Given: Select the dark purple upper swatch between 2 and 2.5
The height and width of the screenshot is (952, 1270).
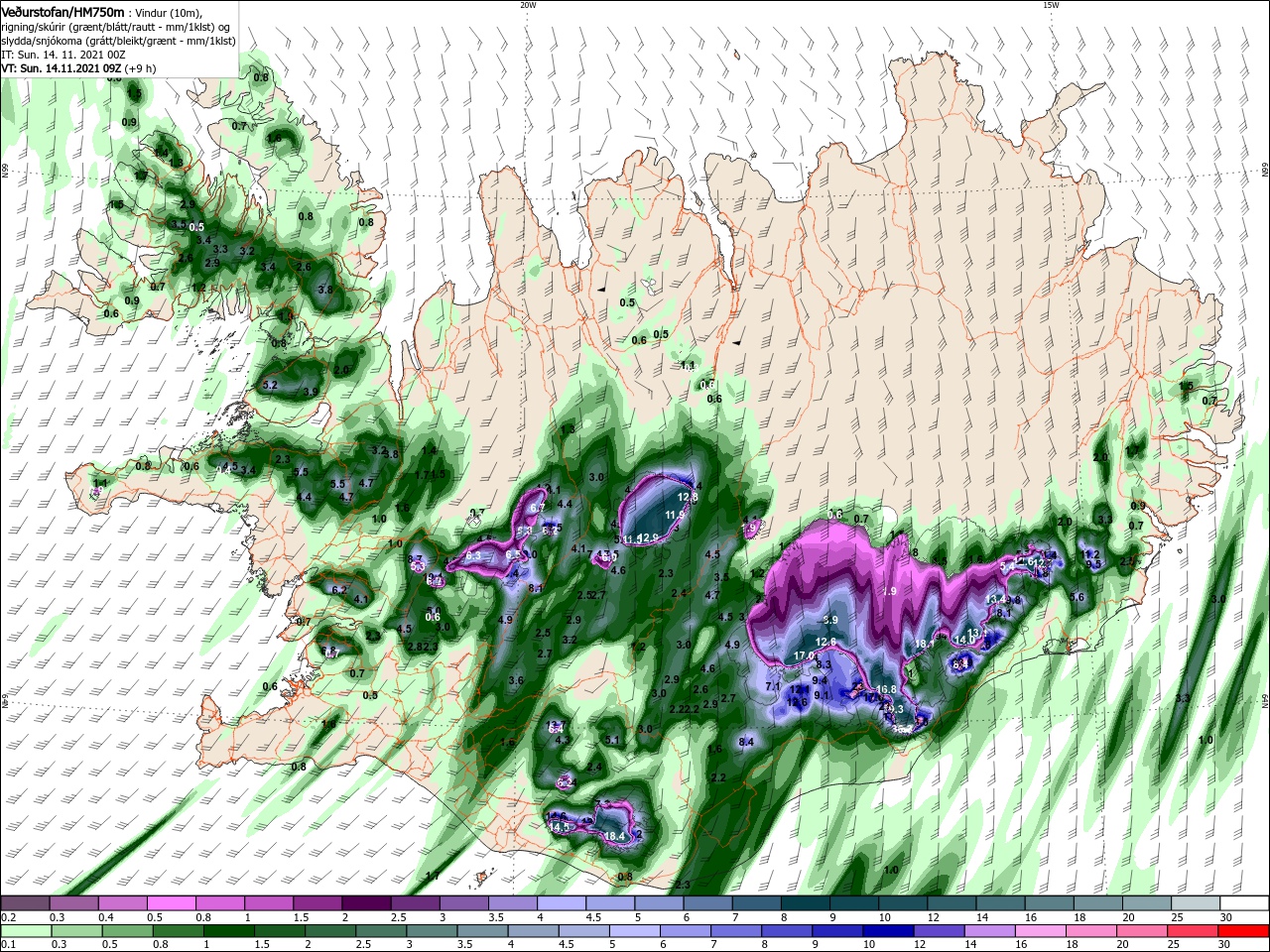Looking at the screenshot, I should 366,903.
